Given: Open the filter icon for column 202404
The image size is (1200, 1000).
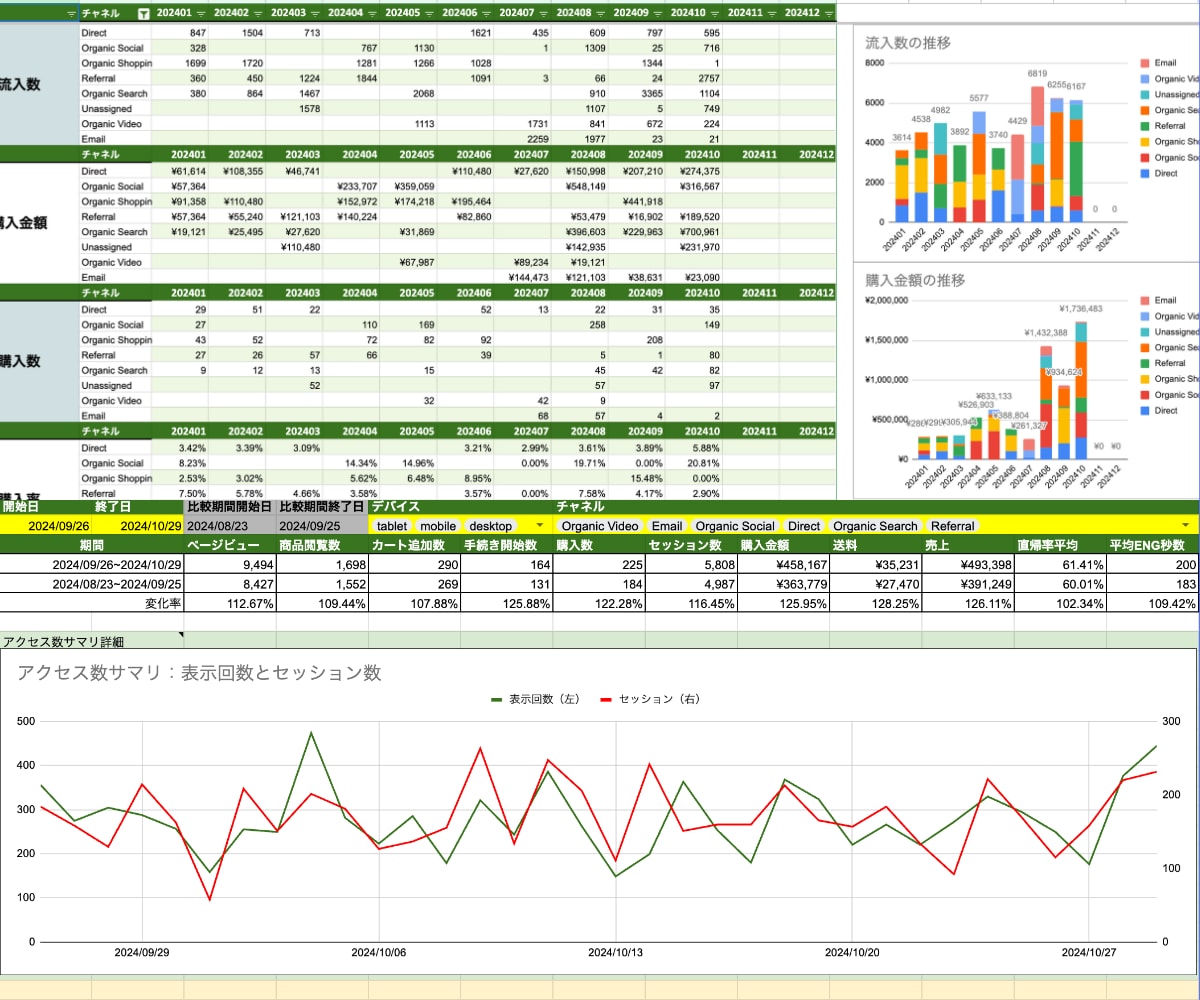Looking at the screenshot, I should coord(373,14).
